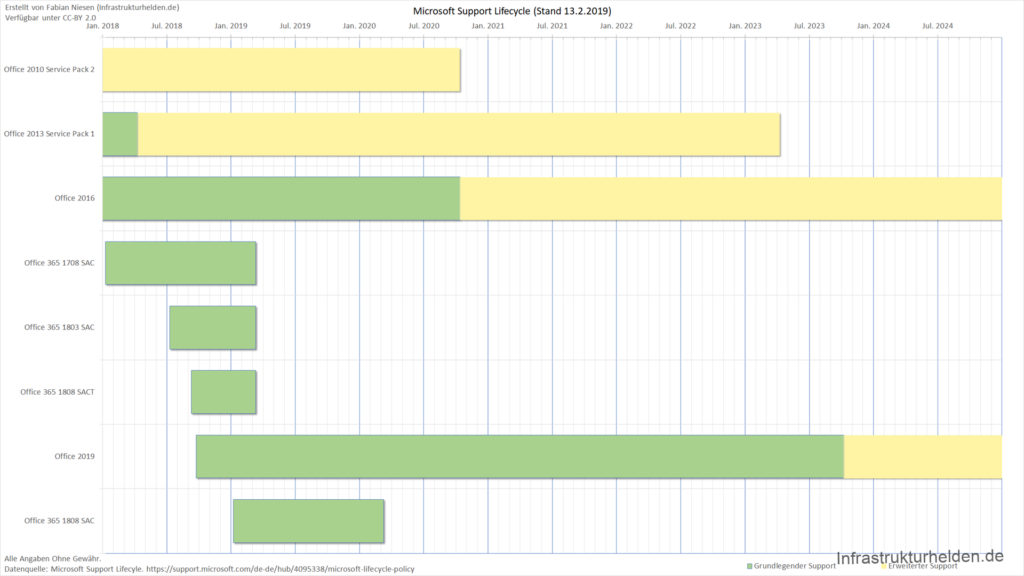
Task: Select the Jan. 2018 axis label
Action: pyautogui.click(x=103, y=26)
